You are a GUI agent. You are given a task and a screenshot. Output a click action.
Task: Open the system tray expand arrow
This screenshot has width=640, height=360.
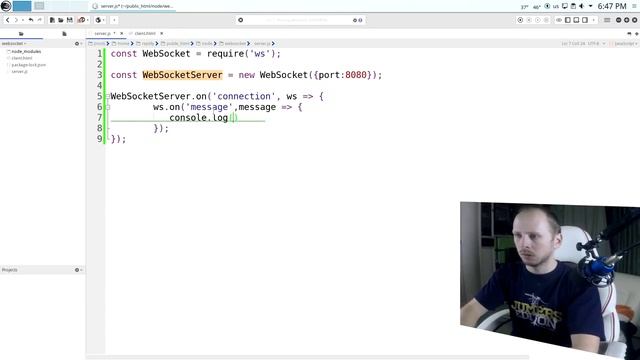pyautogui.click(x=590, y=6)
